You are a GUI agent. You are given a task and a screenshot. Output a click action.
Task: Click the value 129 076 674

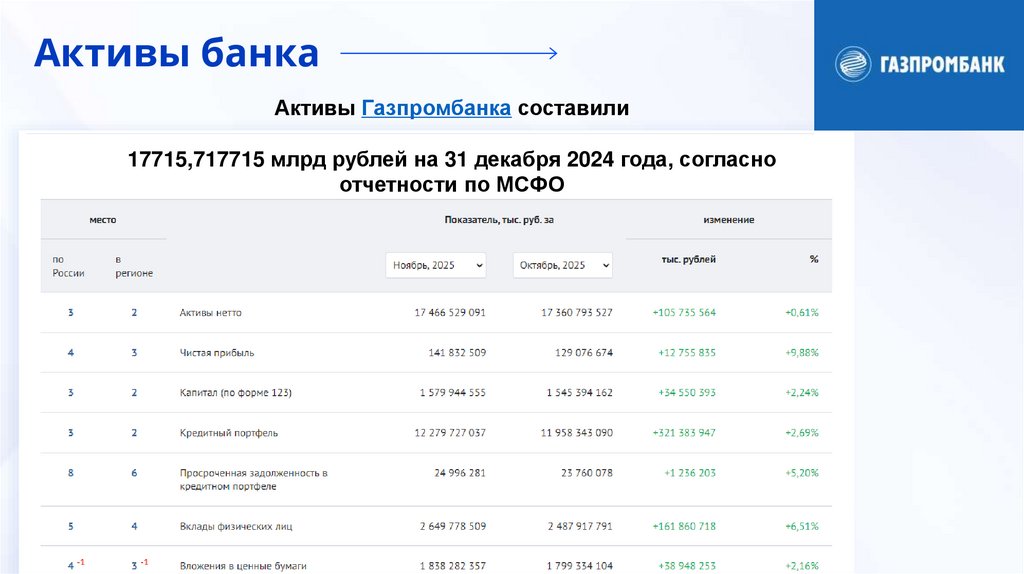[x=584, y=353]
